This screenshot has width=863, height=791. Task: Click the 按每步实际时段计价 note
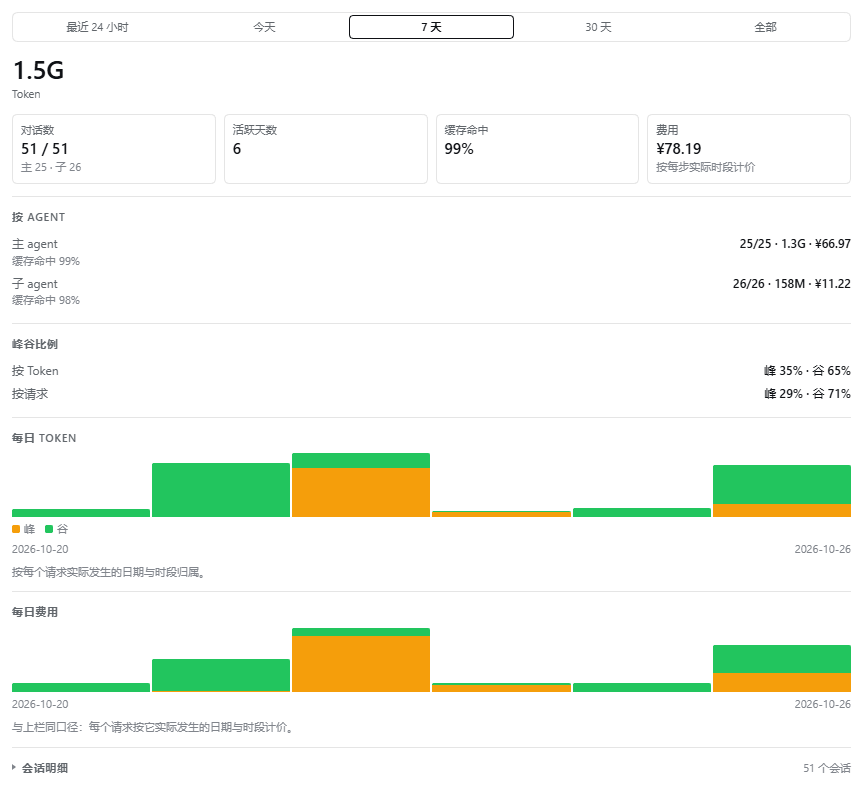(x=706, y=167)
